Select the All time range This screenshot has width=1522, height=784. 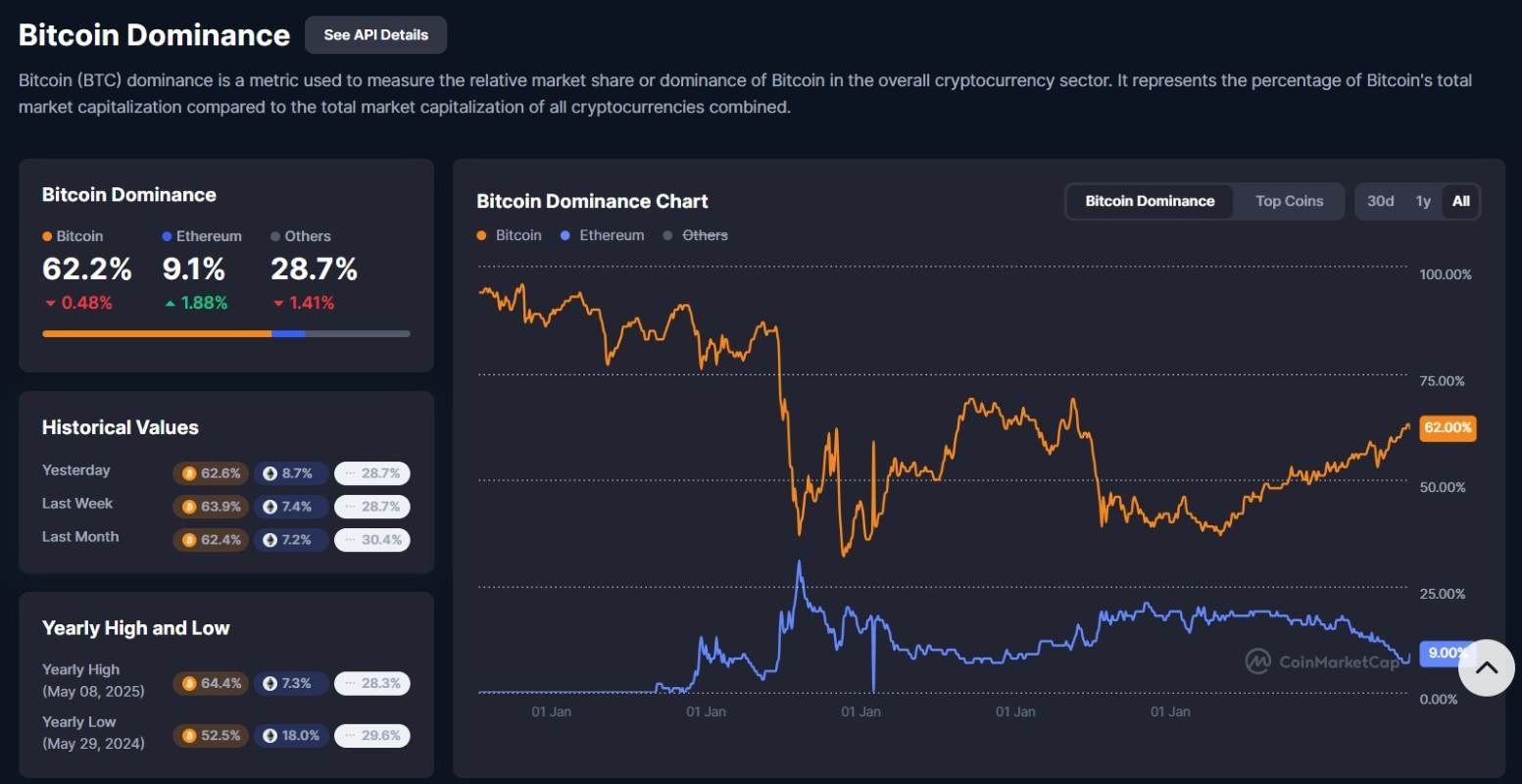1460,201
